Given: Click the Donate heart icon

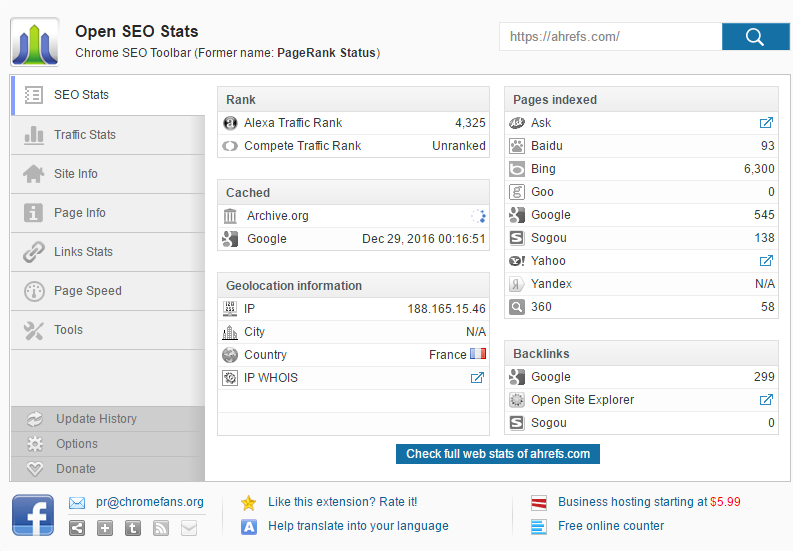Looking at the screenshot, I should pyautogui.click(x=35, y=469).
